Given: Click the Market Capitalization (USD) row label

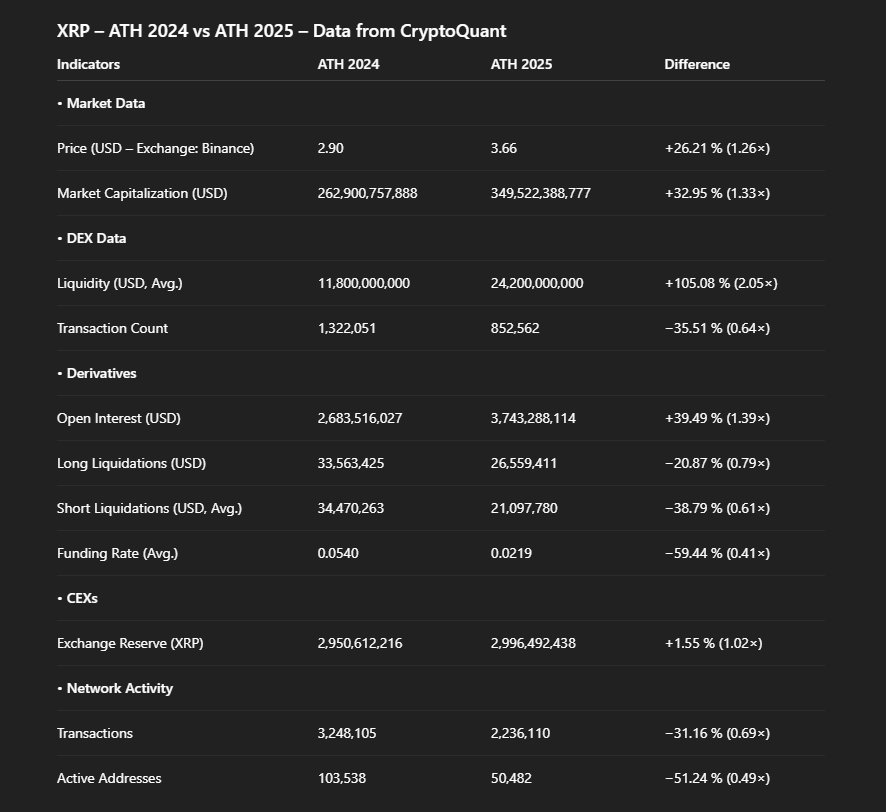Looking at the screenshot, I should point(142,193).
